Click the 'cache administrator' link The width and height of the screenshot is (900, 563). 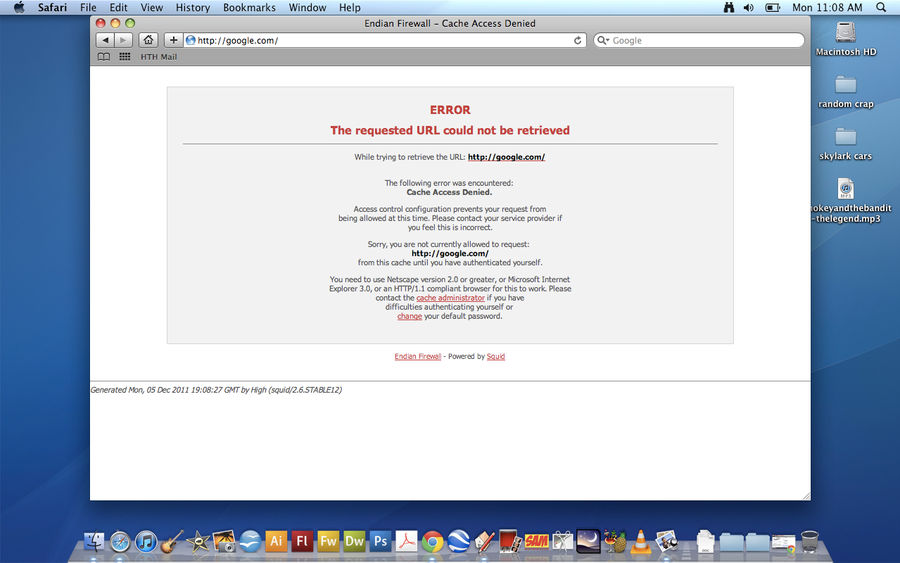pyautogui.click(x=451, y=298)
